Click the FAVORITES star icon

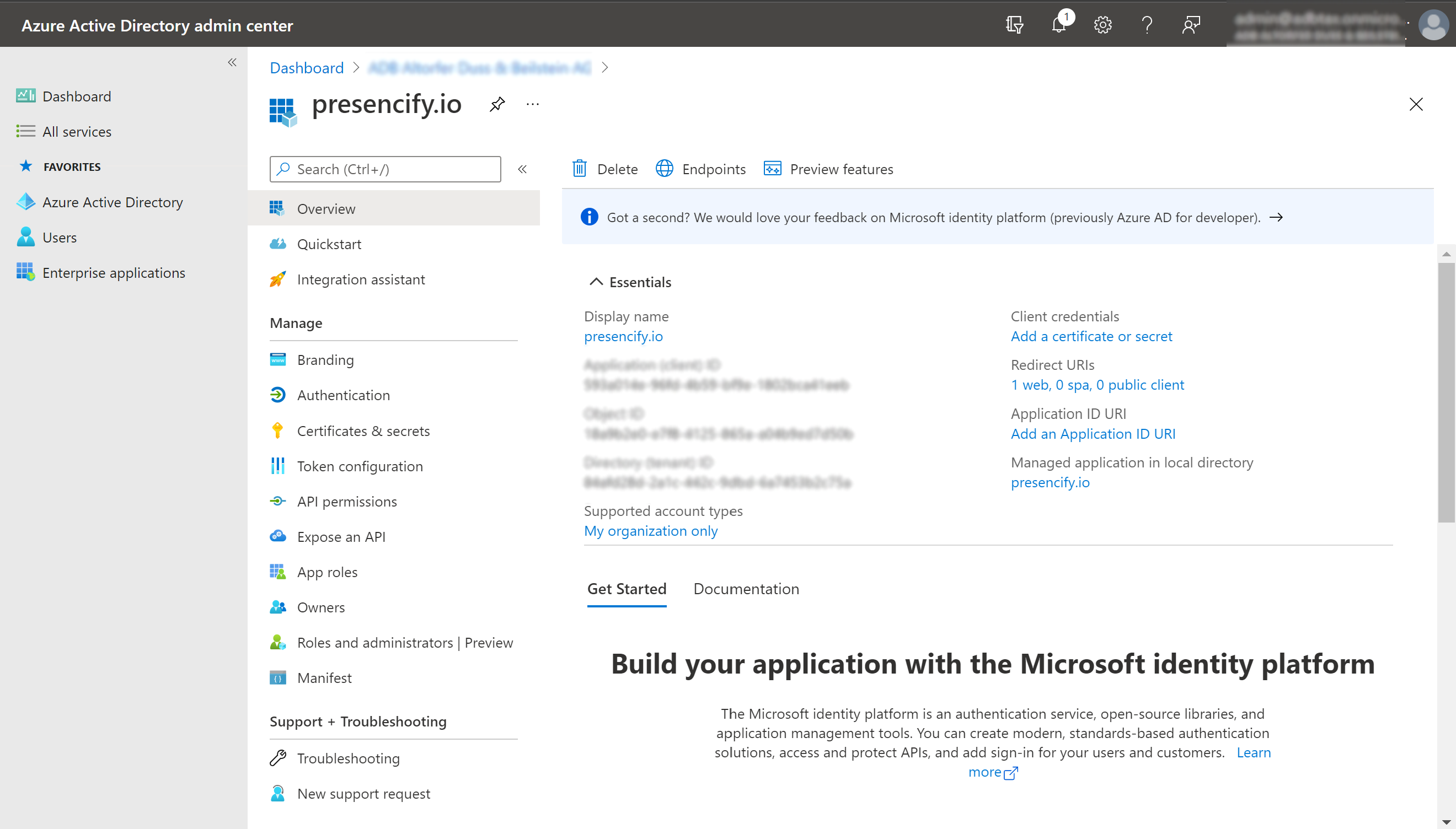coord(25,166)
